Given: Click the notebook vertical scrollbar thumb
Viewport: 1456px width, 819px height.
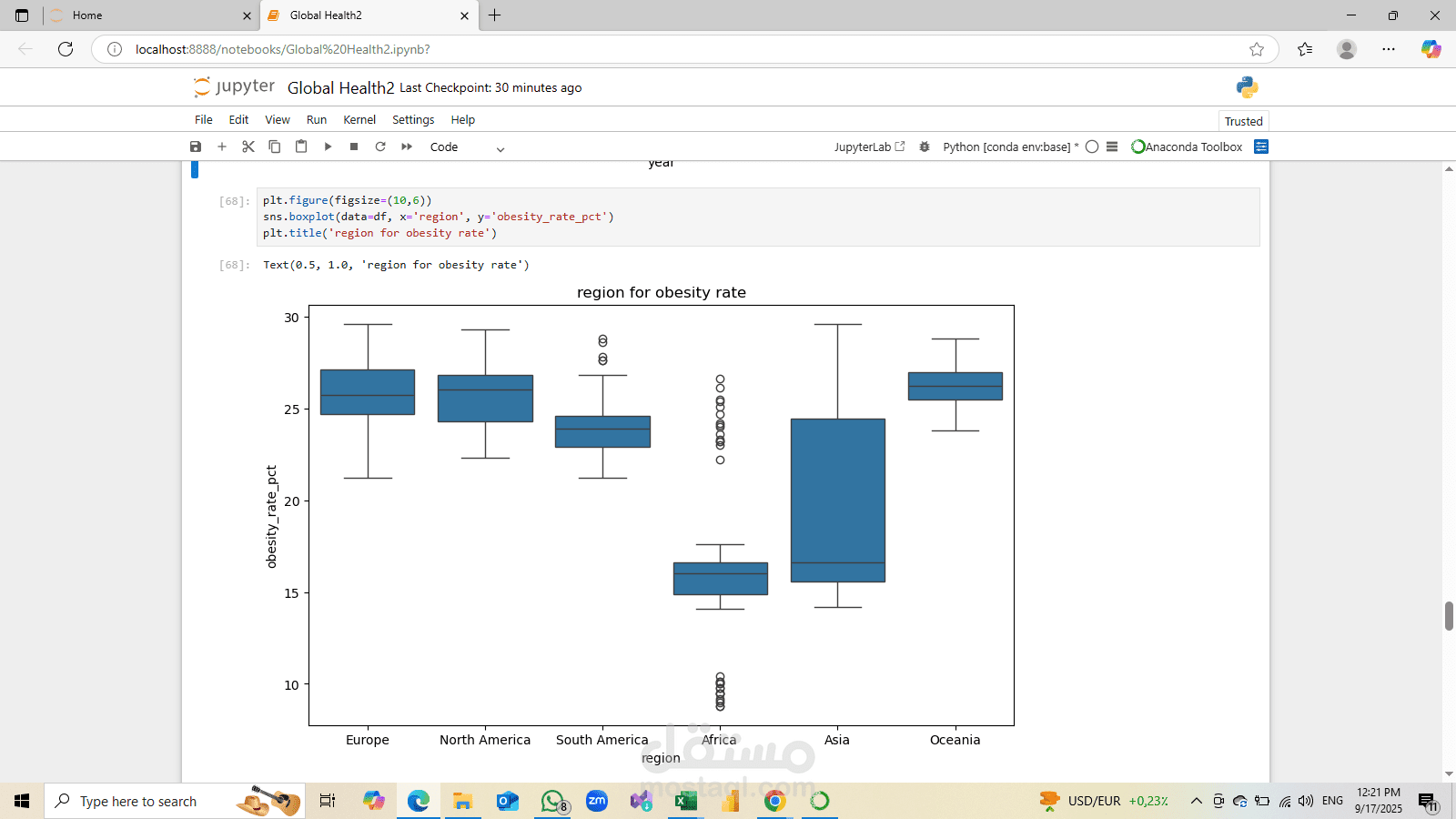Looking at the screenshot, I should 1449,616.
